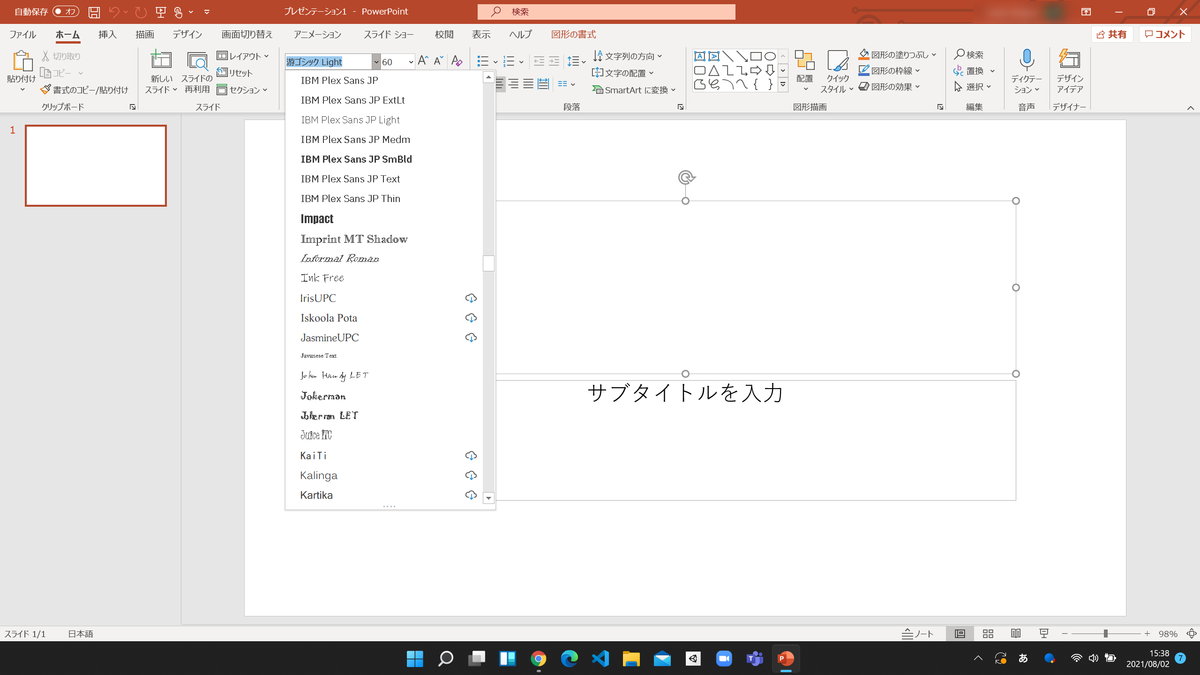Open Visual Studio Code from taskbar
Image resolution: width=1200 pixels, height=675 pixels.
(600, 659)
